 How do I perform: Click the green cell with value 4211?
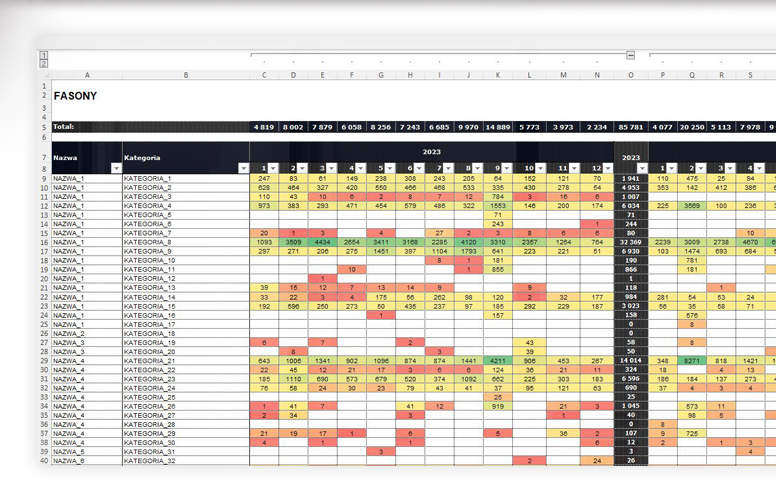coord(497,361)
